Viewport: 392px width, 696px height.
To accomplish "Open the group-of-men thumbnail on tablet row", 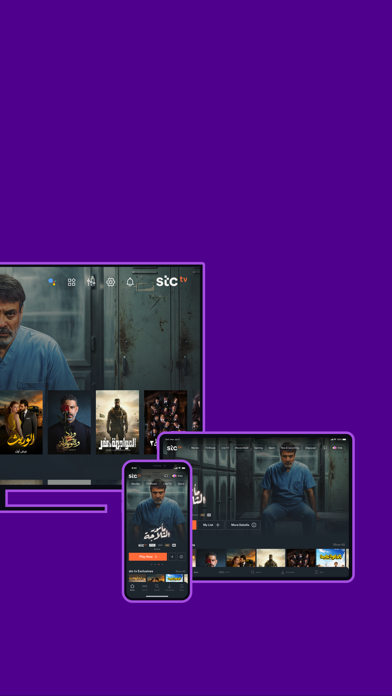I will 301,558.
